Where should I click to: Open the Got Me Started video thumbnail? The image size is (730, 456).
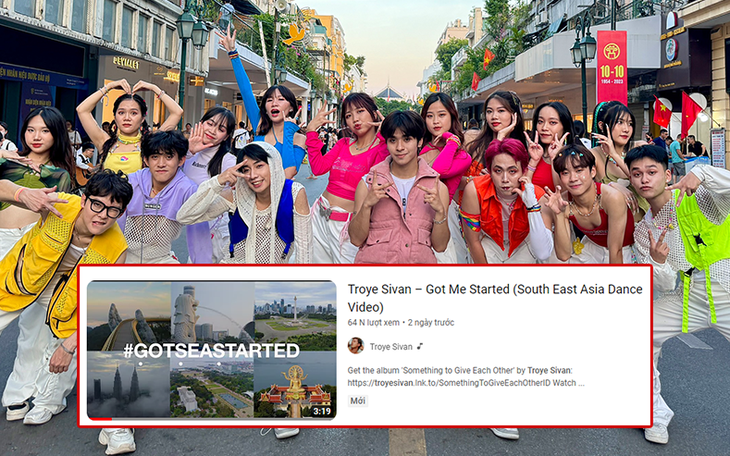coord(211,349)
